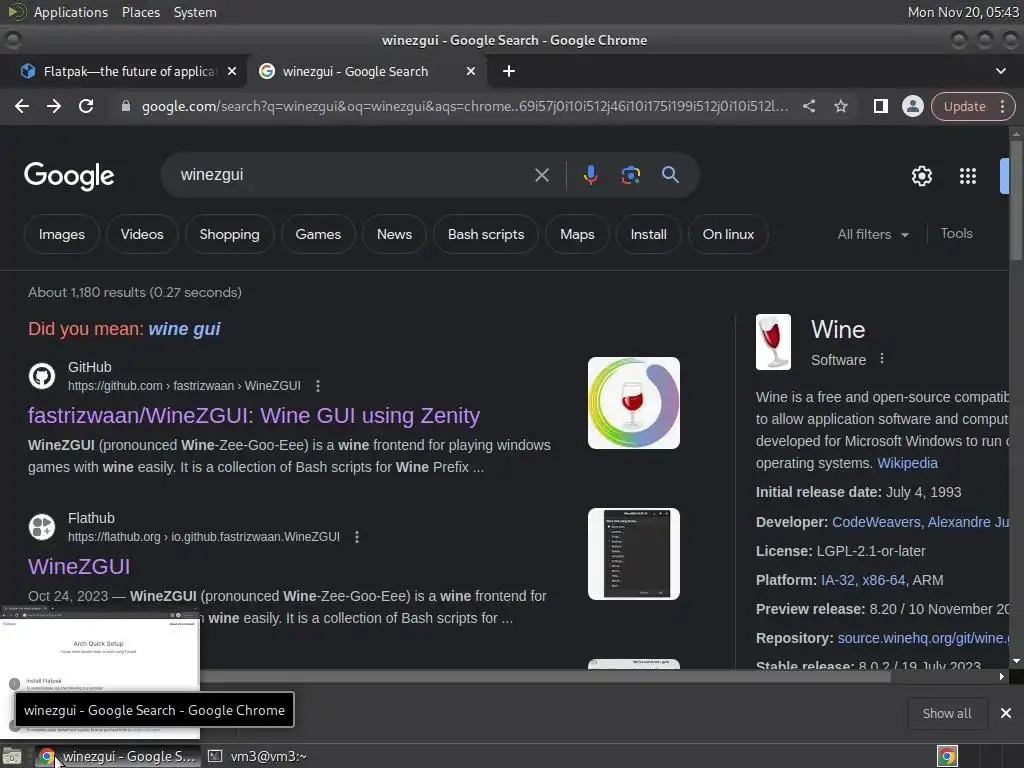Viewport: 1024px width, 768px height.
Task: Open the IA-32 platform link
Action: (x=838, y=580)
